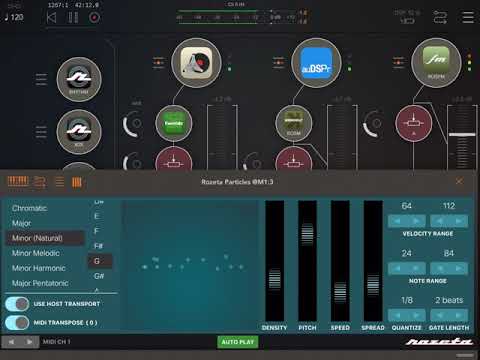Increase maximum velocity from 112
The image size is (480, 360).
tap(459, 221)
